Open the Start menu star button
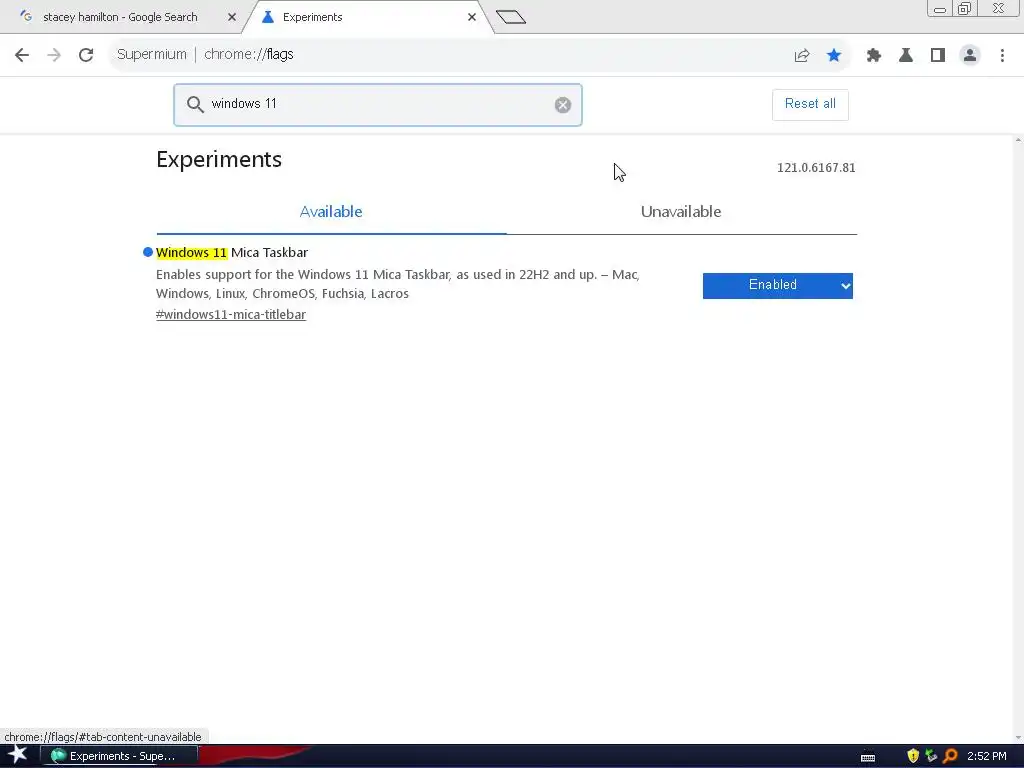This screenshot has height=768, width=1024. tap(18, 755)
